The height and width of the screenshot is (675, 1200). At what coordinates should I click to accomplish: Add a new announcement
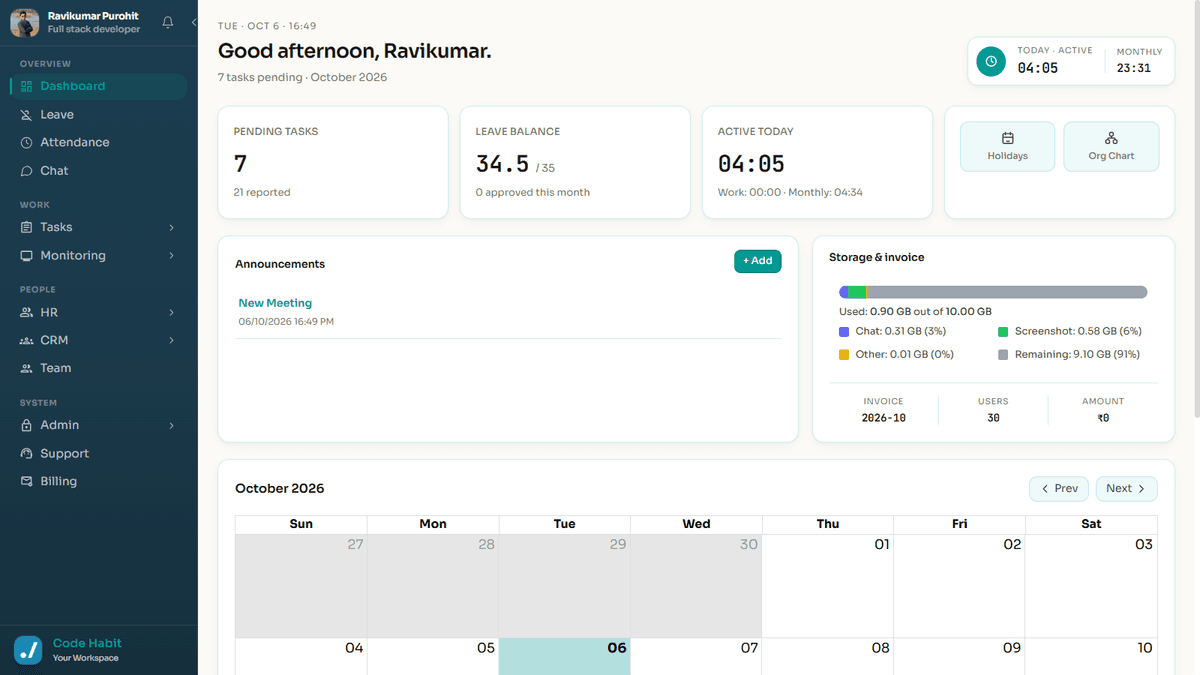758,261
